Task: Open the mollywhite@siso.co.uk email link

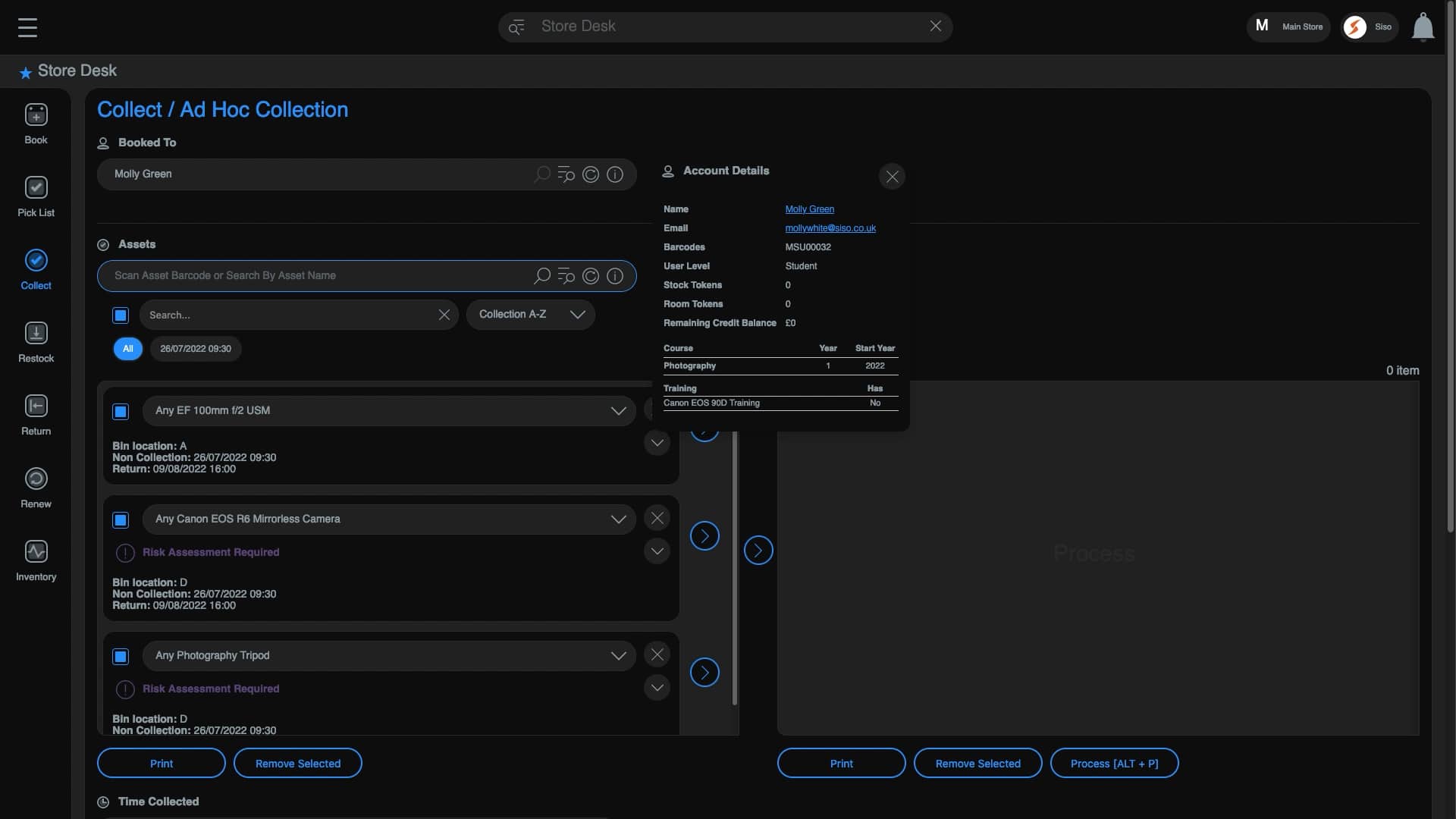Action: point(830,228)
